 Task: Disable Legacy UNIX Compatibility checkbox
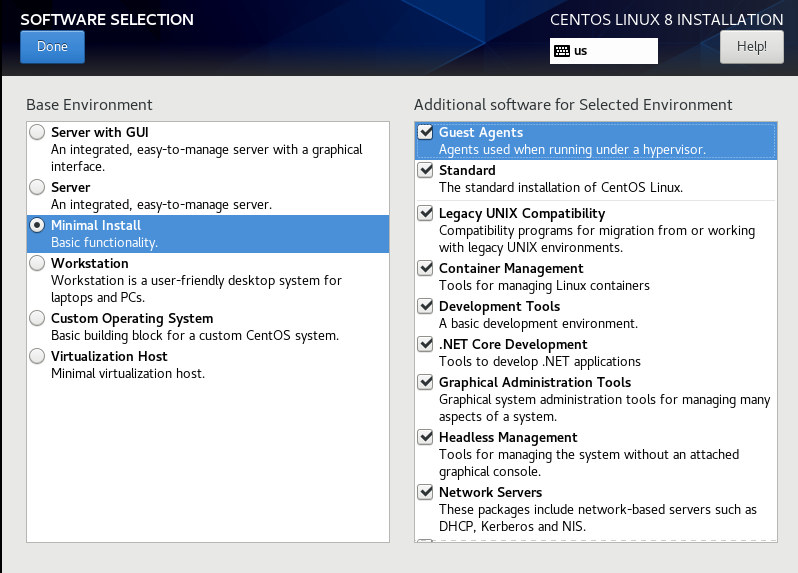pyautogui.click(x=426, y=213)
